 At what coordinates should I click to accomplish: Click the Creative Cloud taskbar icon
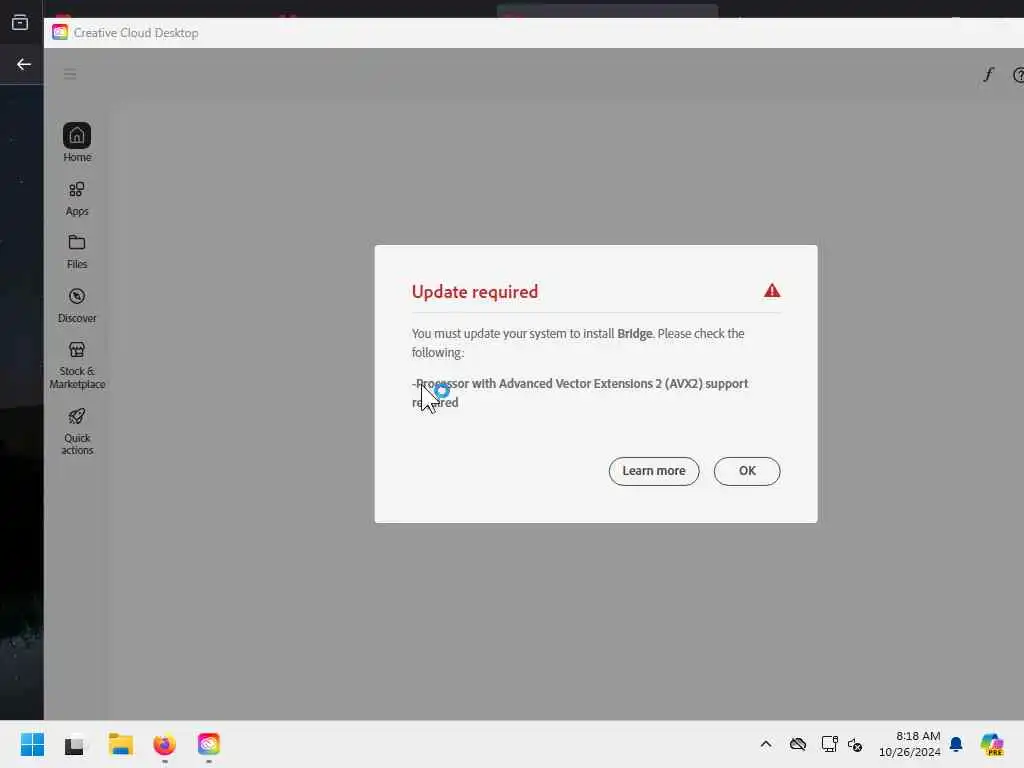209,744
